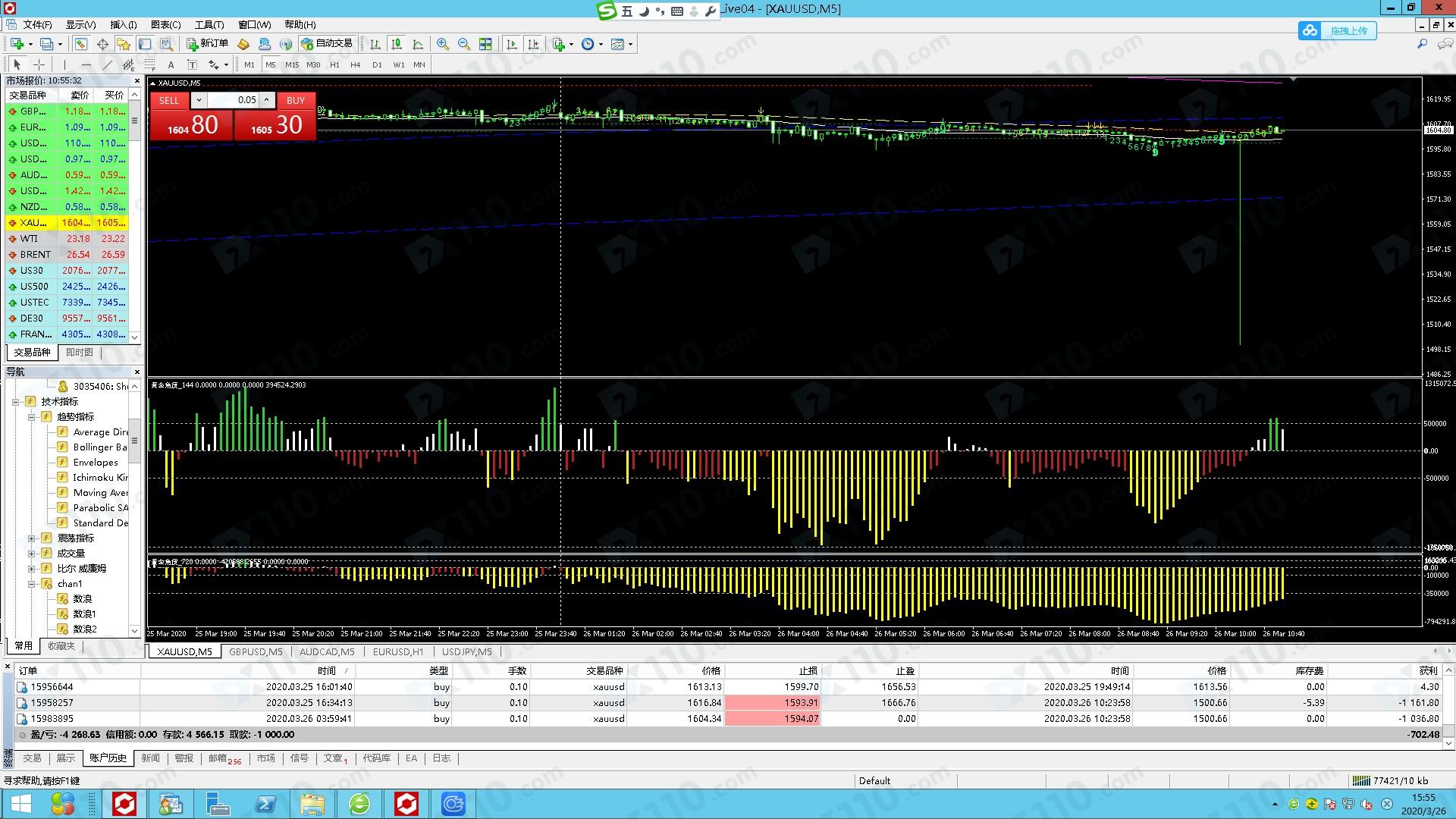Click the BUY button

pos(296,100)
